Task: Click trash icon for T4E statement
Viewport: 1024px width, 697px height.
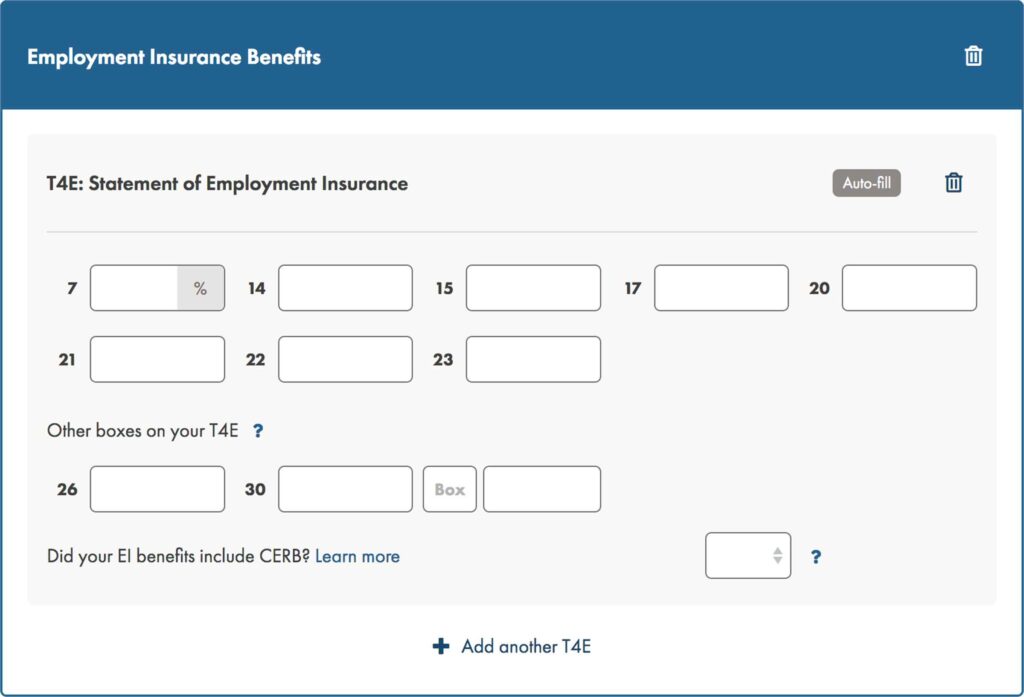Action: 954,183
